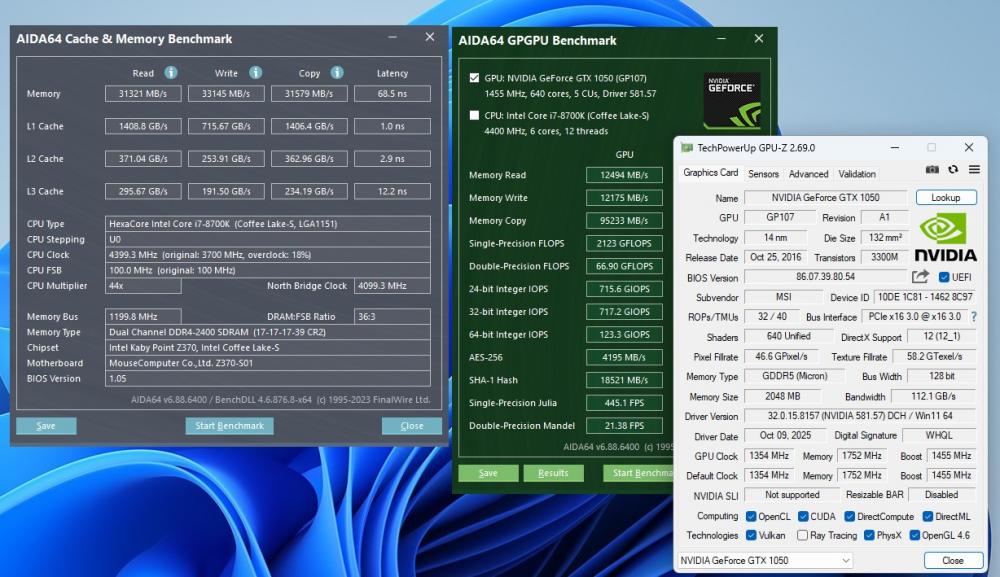
Task: Click Close in Cache & Memory Benchmark
Action: click(411, 426)
